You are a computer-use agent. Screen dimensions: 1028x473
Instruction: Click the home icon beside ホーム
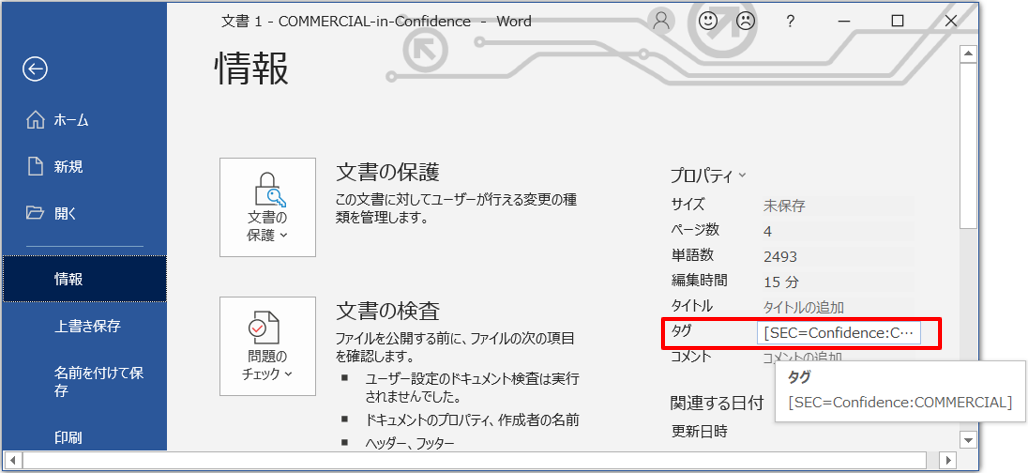[x=36, y=120]
